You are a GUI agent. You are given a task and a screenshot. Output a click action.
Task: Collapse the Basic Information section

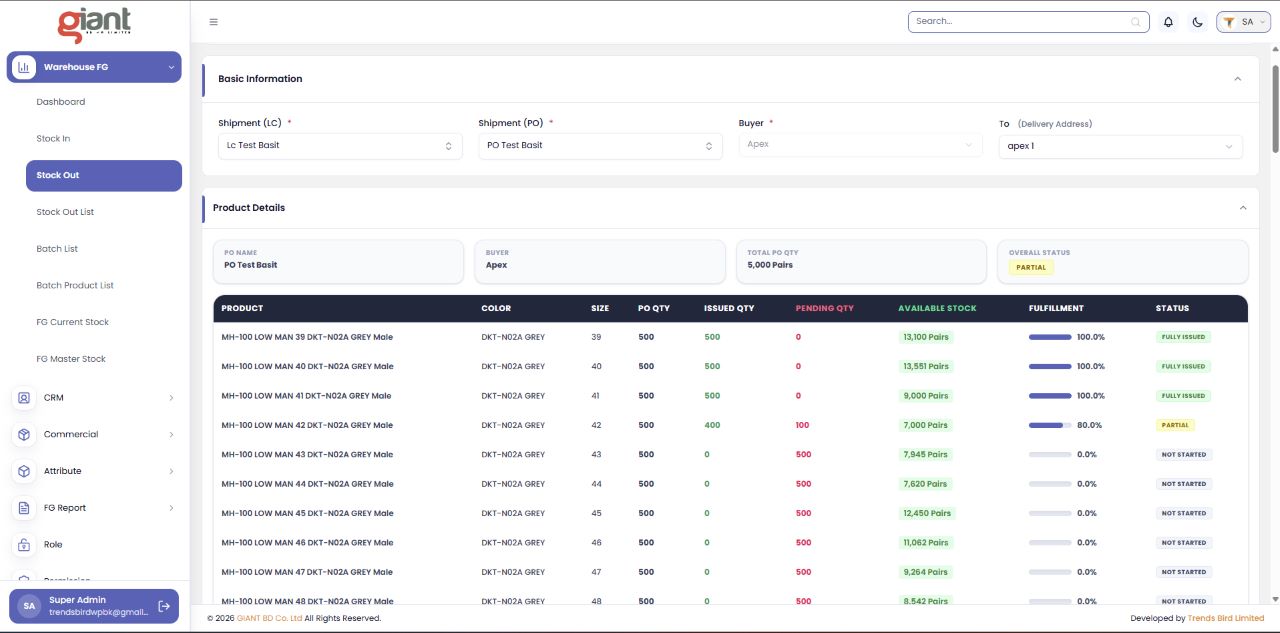click(1237, 79)
